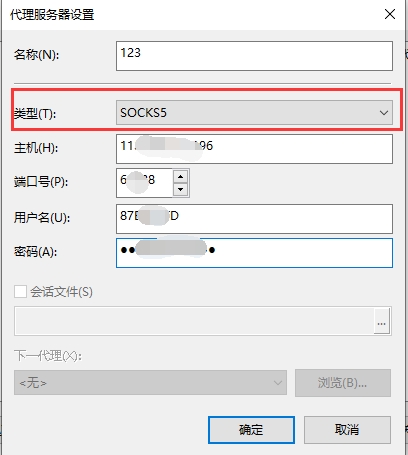Click the 端口号(P) port number field
This screenshot has height=455, width=408.
(144, 183)
